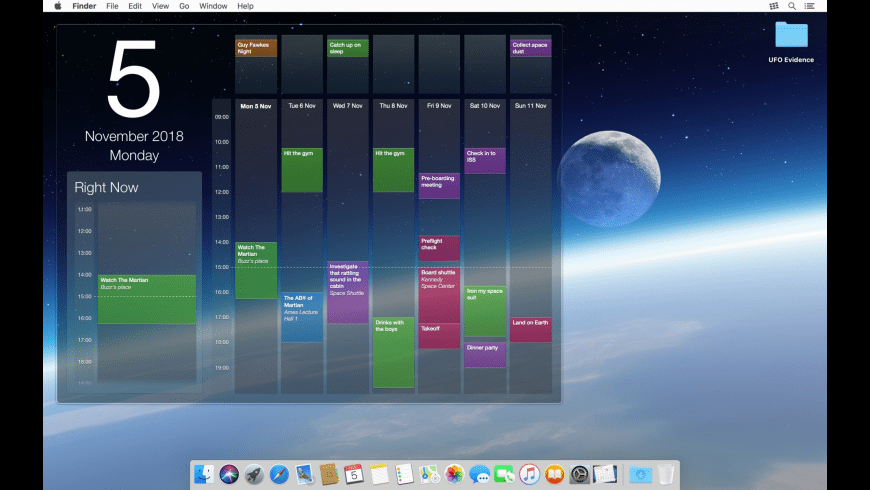Open Notification Center in menu bar

pyautogui.click(x=811, y=6)
